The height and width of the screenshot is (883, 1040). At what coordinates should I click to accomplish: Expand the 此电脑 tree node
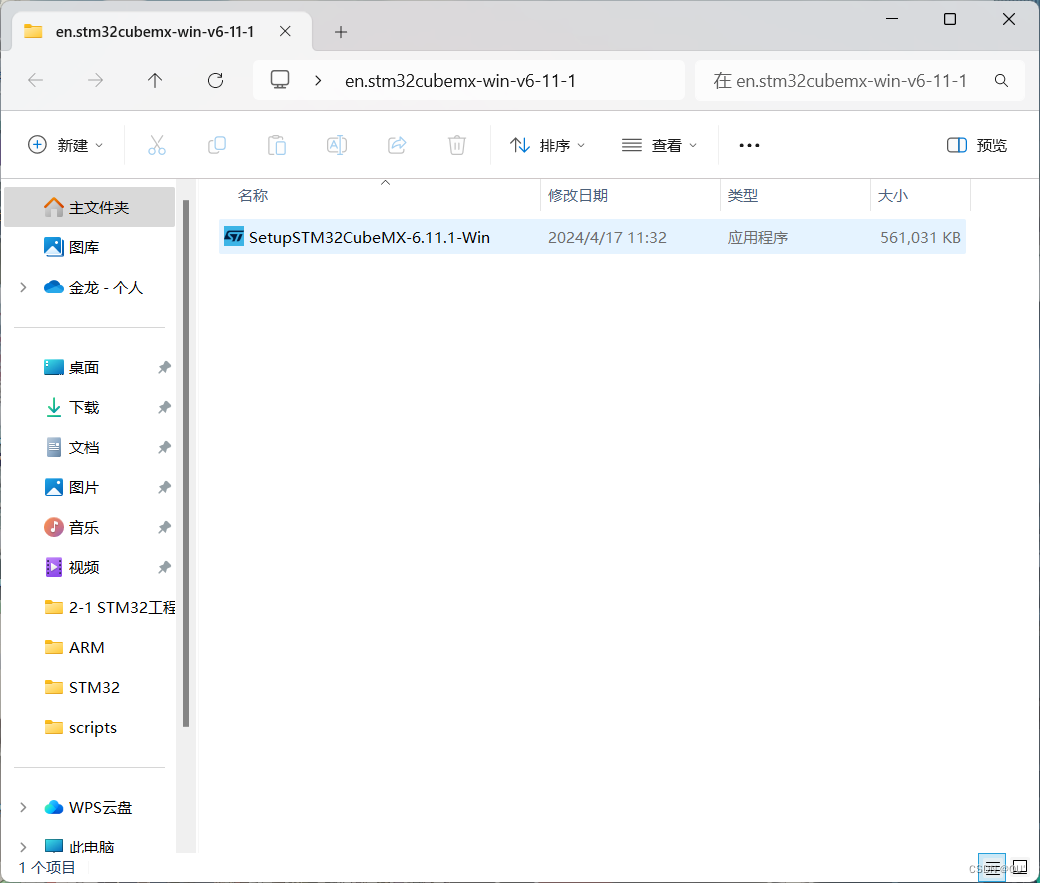point(23,847)
